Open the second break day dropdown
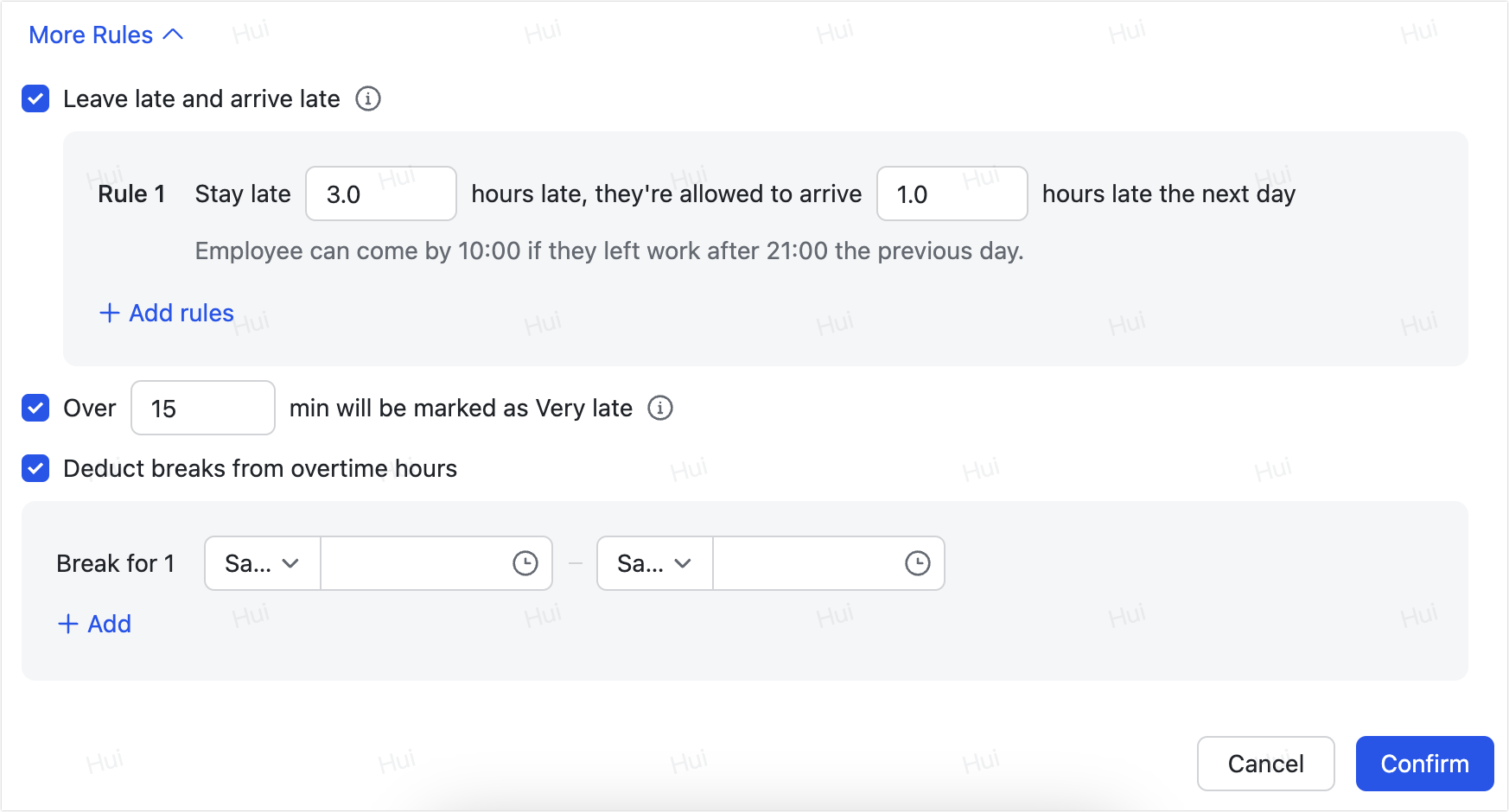Image resolution: width=1509 pixels, height=812 pixels. coord(653,563)
